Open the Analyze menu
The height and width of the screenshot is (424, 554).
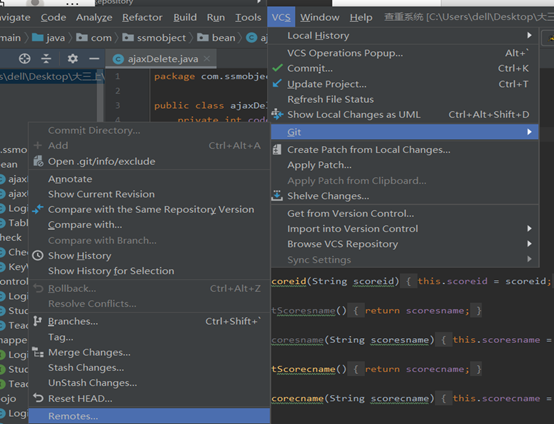[94, 17]
